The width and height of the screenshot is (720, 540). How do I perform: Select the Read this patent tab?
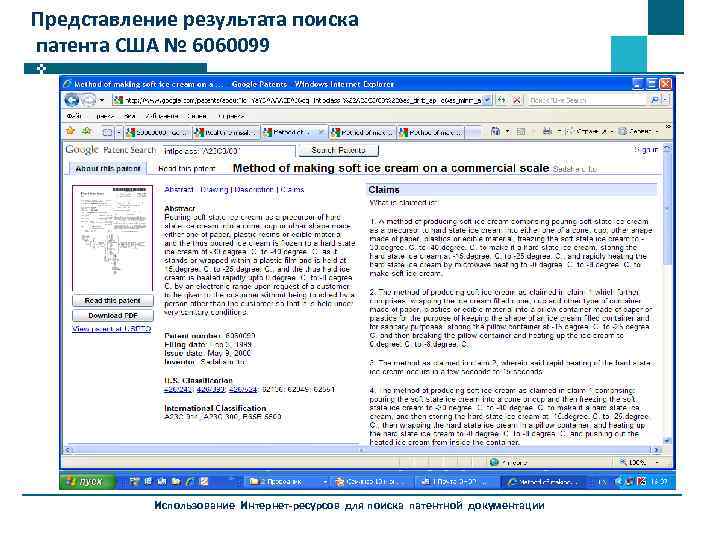186,169
